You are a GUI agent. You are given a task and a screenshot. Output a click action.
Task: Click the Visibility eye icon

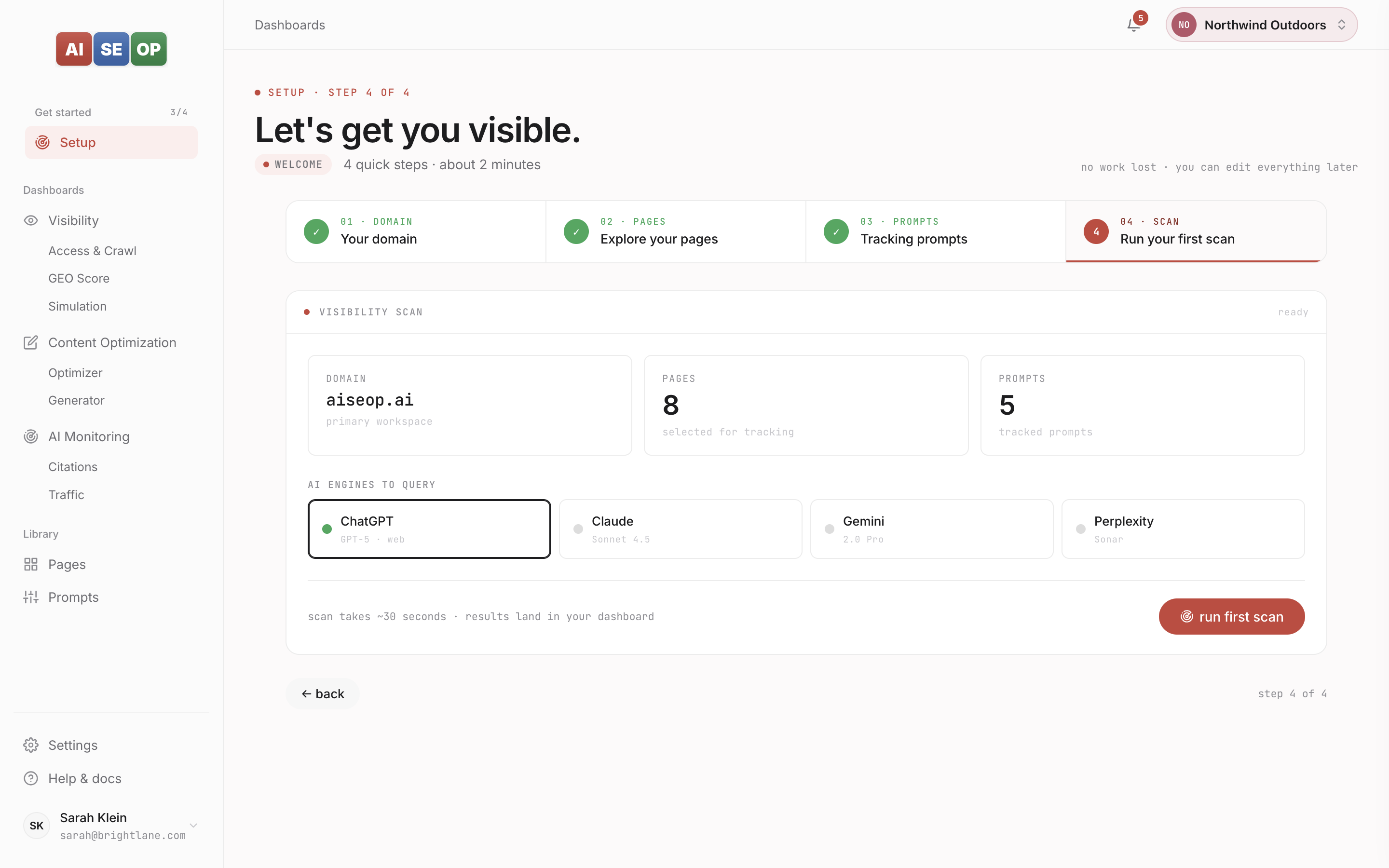[31, 220]
